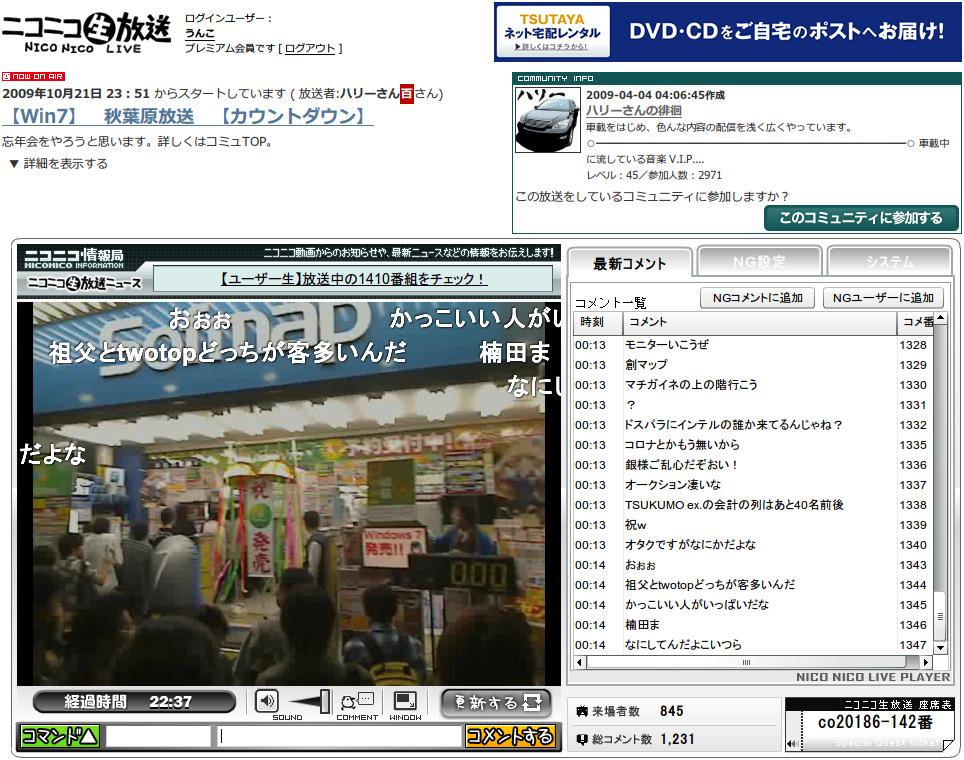Open the Win7 秋葉原放送 カウントダウン title link

pyautogui.click(x=187, y=116)
